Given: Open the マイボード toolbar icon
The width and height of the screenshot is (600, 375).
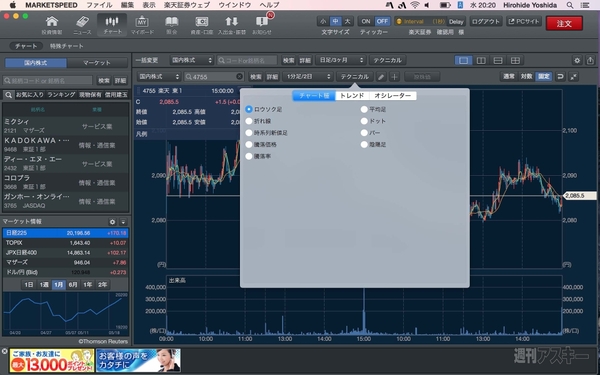Looking at the screenshot, I should tap(142, 25).
